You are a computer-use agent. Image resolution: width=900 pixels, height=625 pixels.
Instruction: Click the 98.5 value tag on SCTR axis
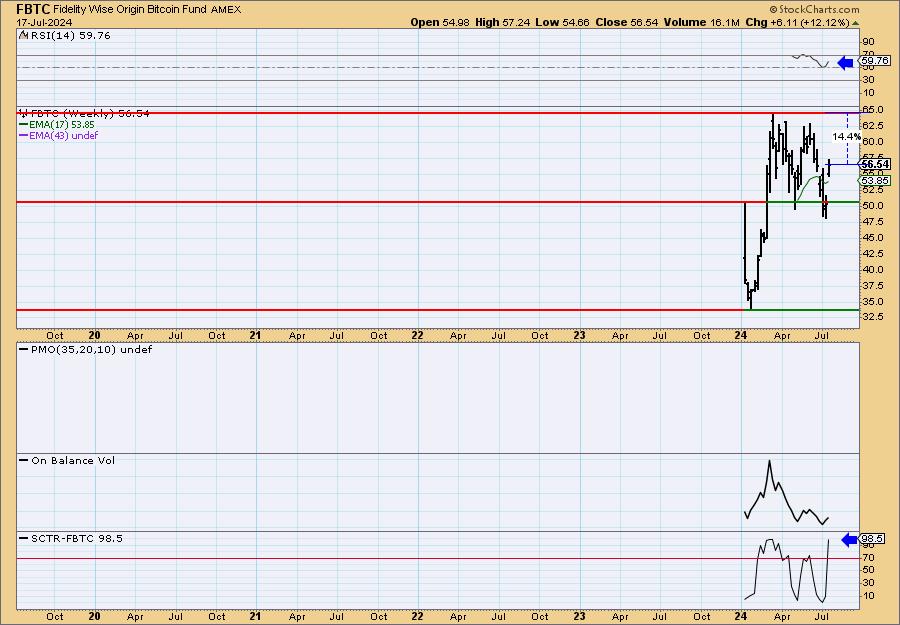[872, 539]
